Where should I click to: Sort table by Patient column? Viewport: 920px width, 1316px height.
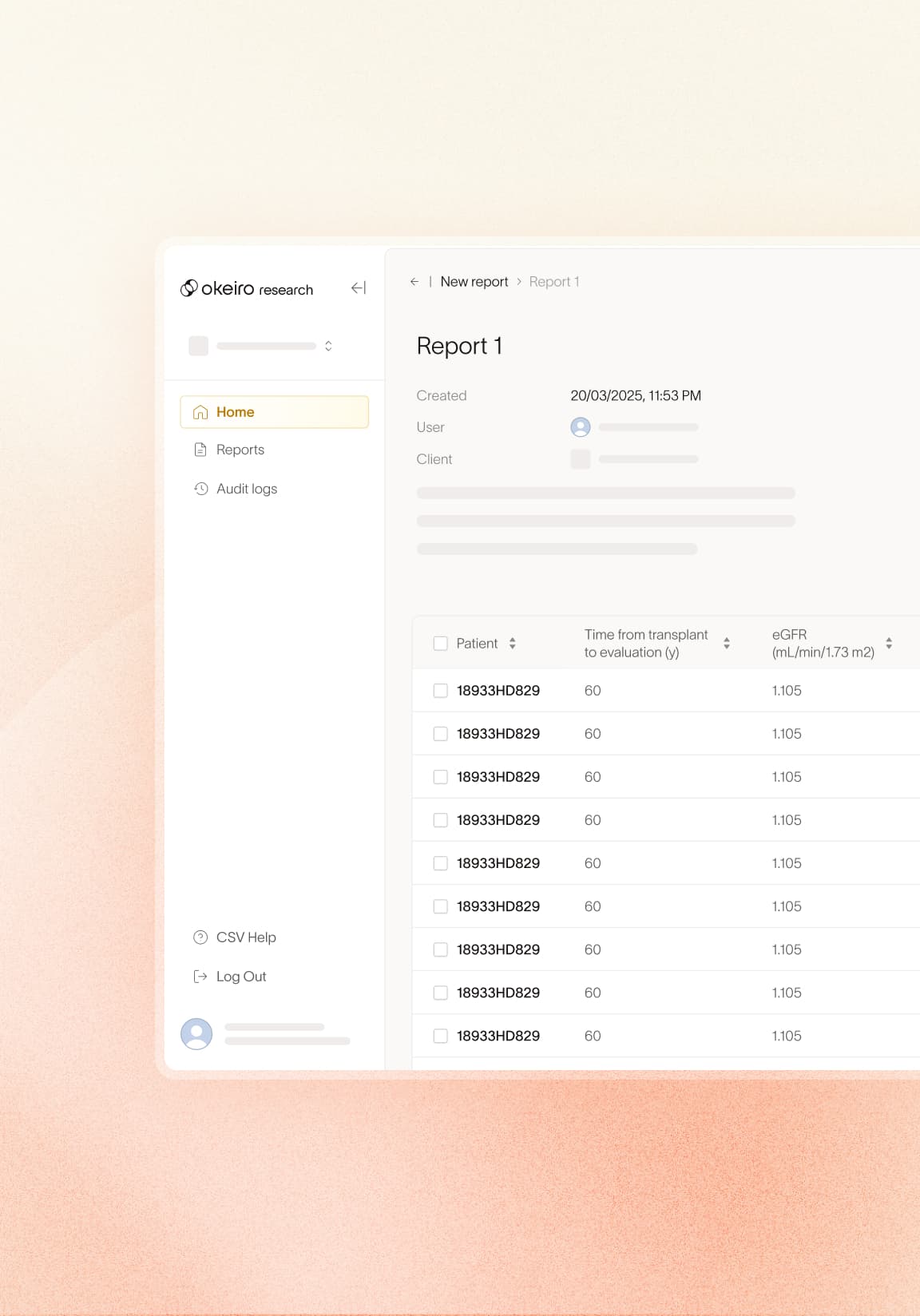[512, 644]
